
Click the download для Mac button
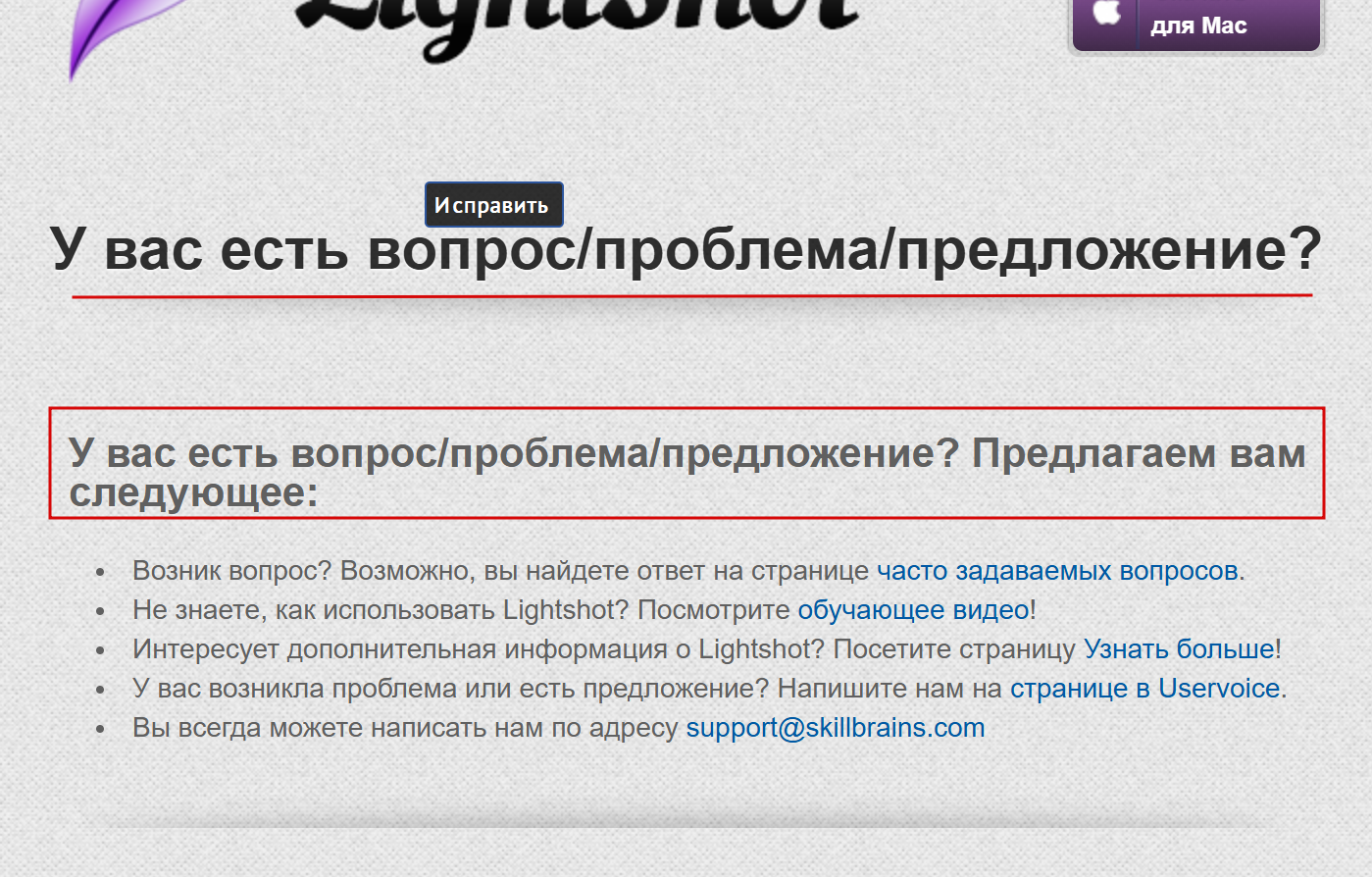point(1196,24)
